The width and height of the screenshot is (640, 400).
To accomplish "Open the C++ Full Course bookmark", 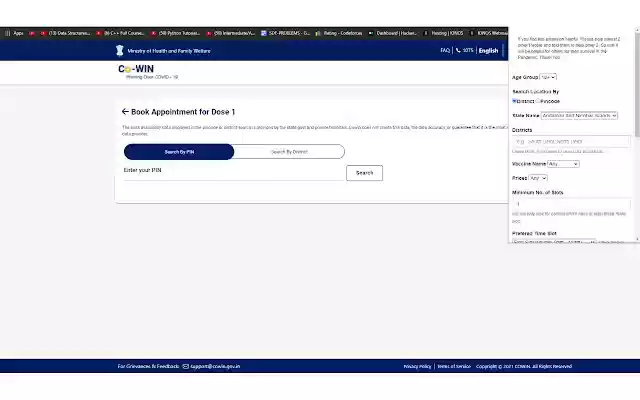I will click(x=120, y=33).
